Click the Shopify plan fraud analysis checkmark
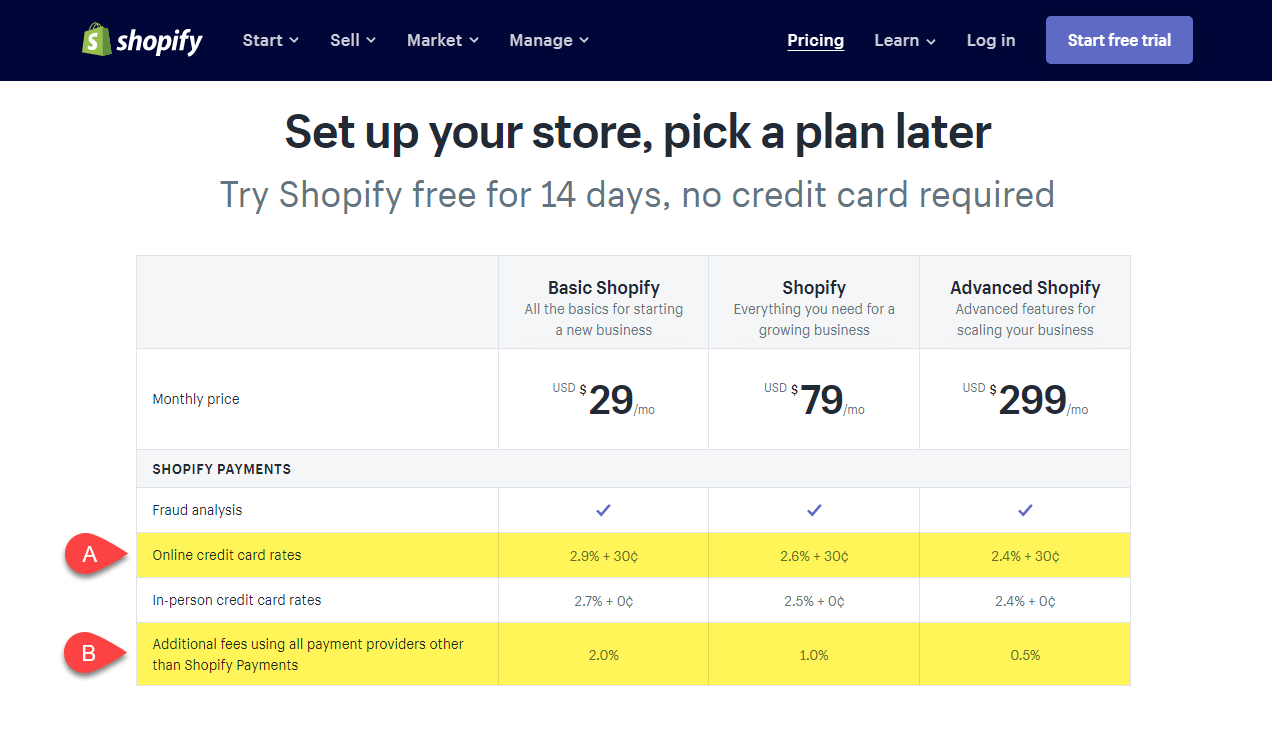1272x750 pixels. click(814, 510)
